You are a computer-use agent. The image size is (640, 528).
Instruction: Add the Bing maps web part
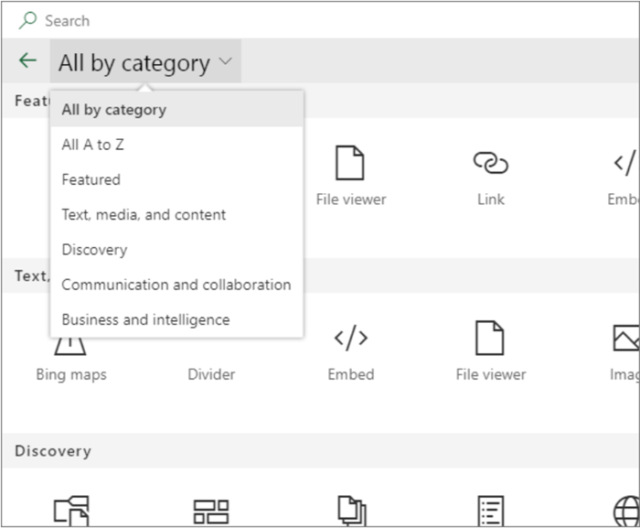click(x=71, y=352)
